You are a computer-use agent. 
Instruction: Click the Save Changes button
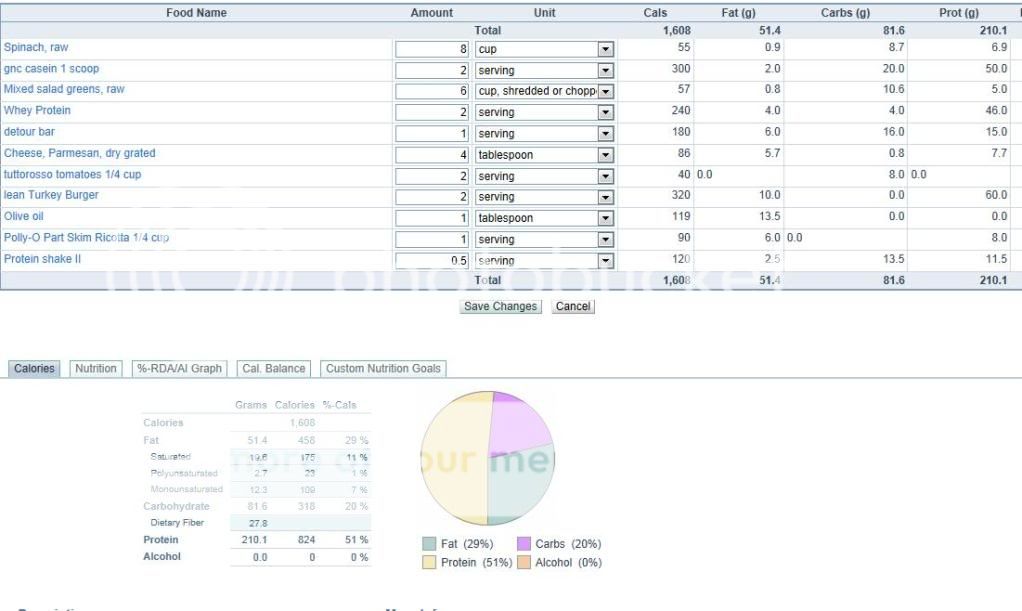[501, 307]
